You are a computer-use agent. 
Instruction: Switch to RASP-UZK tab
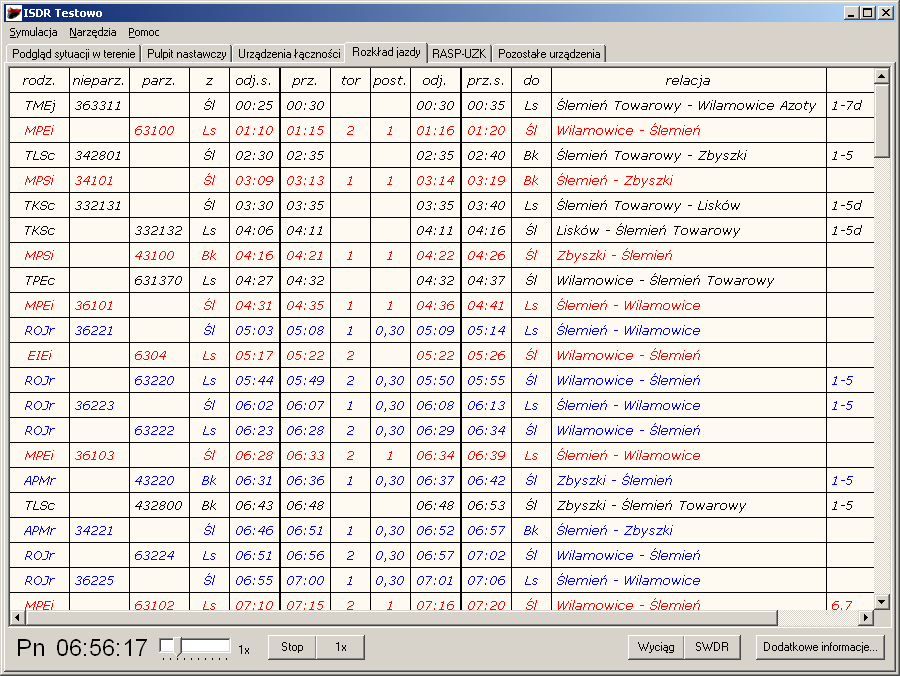459,53
